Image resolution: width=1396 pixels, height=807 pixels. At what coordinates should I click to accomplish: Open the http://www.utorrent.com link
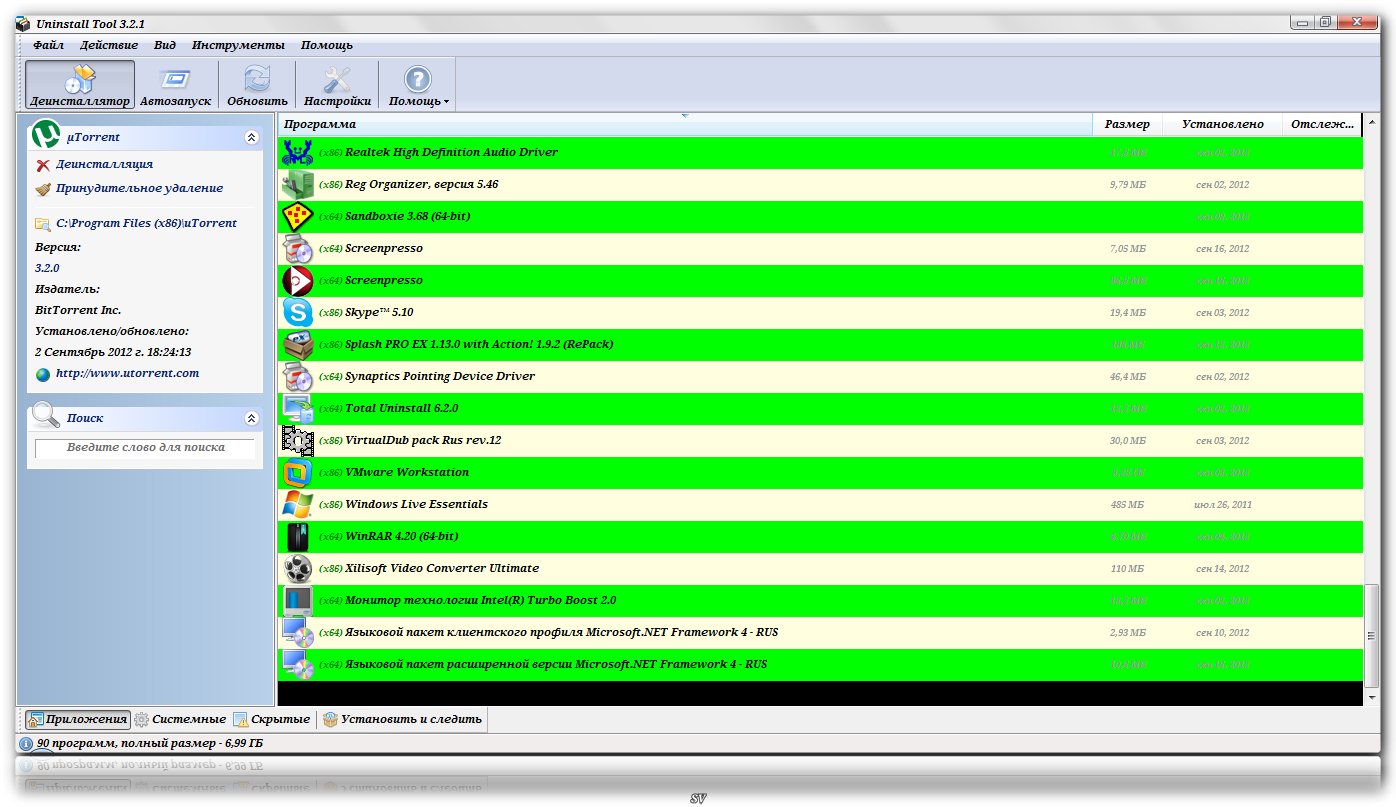[127, 373]
